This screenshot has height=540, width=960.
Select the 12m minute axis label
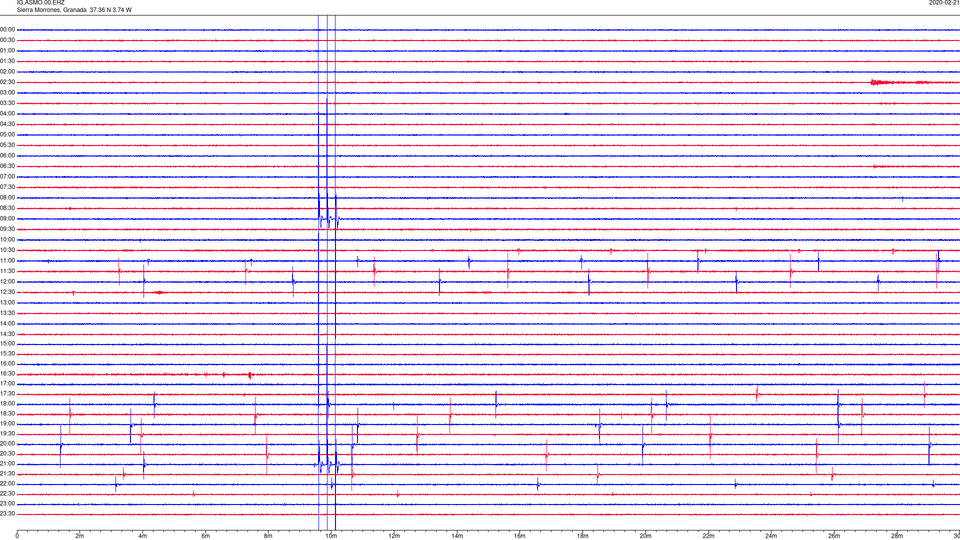pyautogui.click(x=394, y=536)
